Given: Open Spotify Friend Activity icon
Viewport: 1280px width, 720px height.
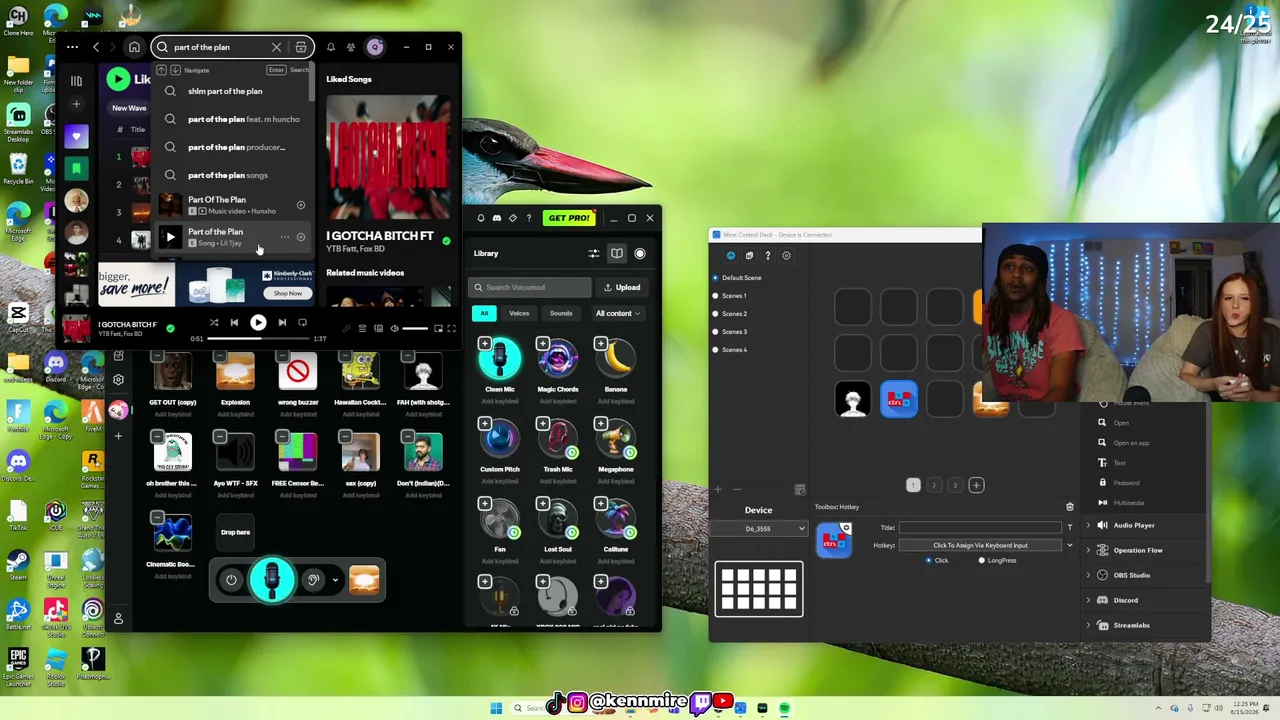Looking at the screenshot, I should coord(351,47).
